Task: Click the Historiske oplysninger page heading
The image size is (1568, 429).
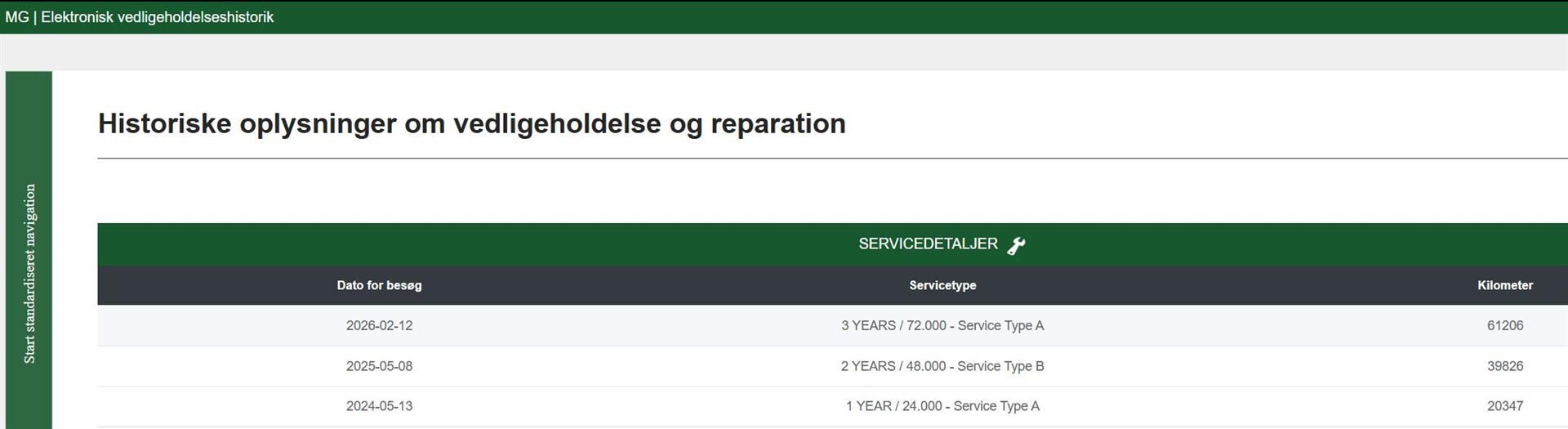Action: pos(471,123)
